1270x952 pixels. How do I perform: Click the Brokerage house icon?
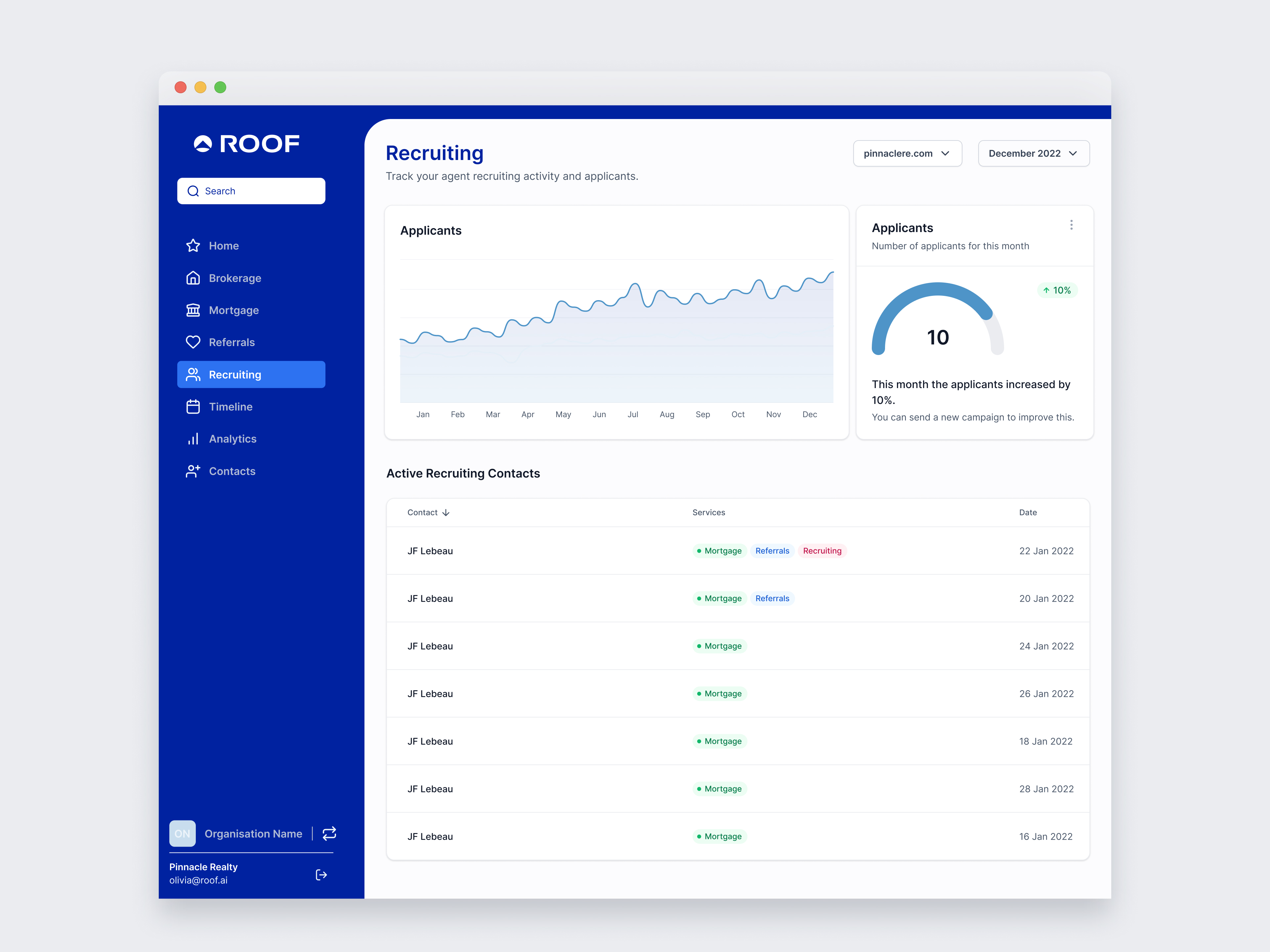tap(193, 278)
